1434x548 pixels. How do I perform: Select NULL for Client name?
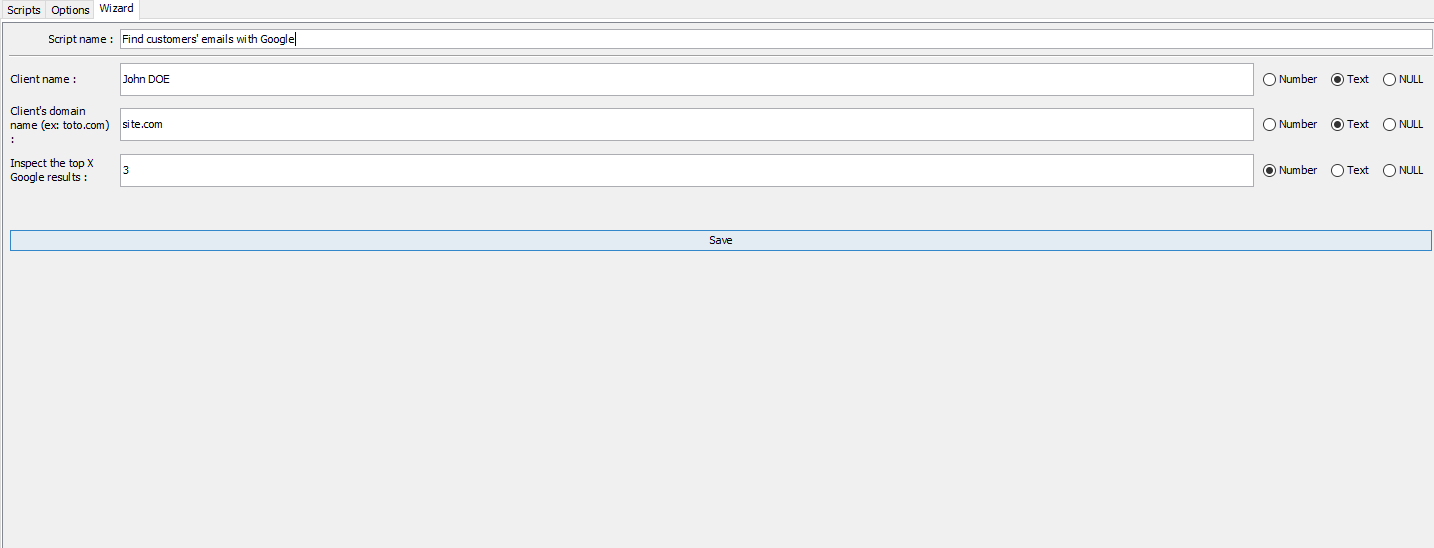click(x=1402, y=79)
